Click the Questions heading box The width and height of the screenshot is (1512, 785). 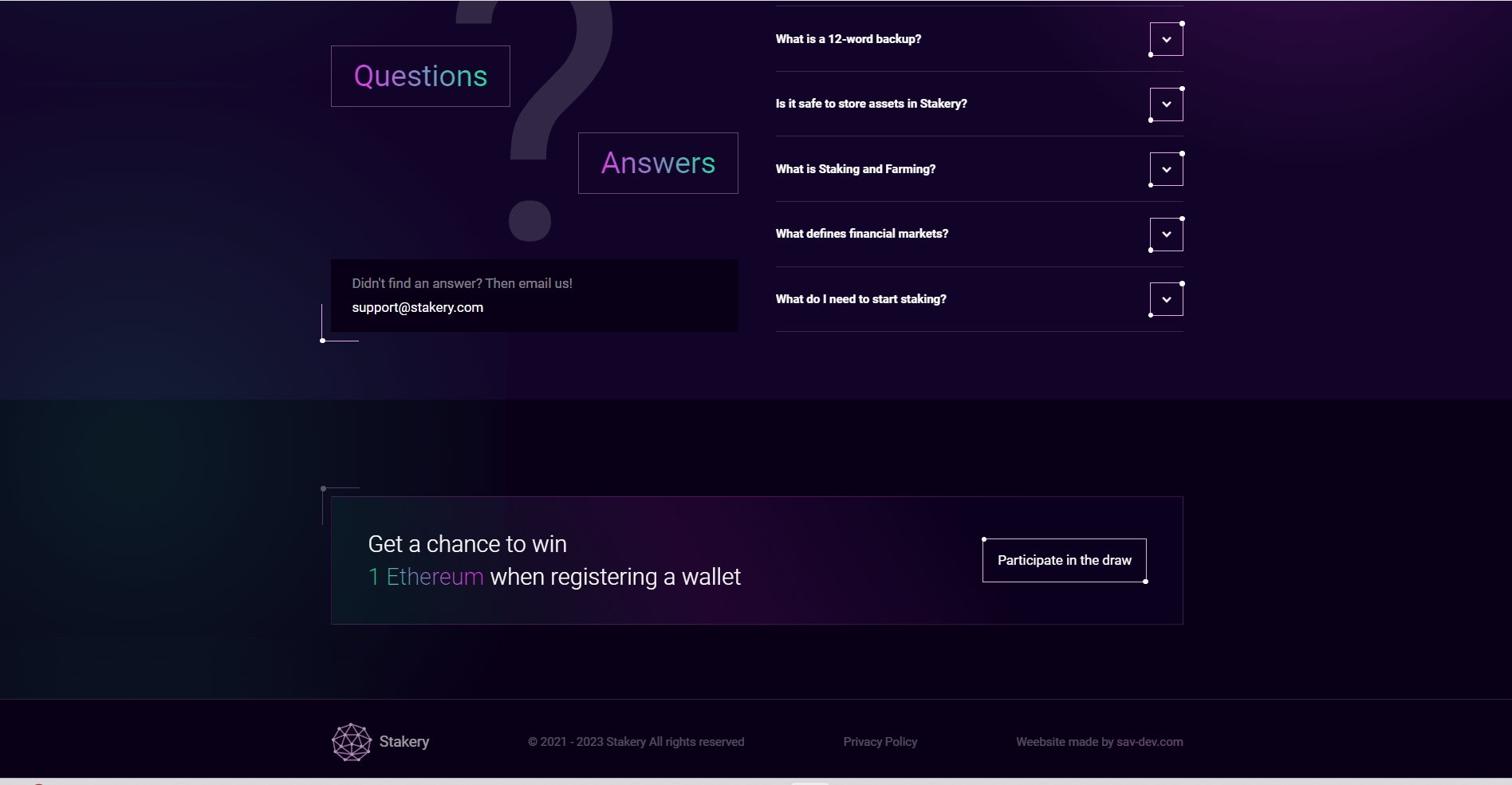[x=420, y=76]
